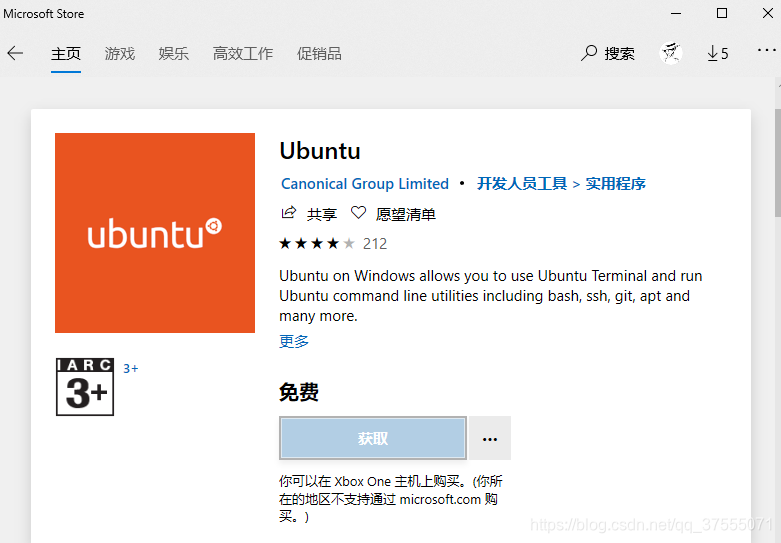Switch to the 游戏 tab

click(x=120, y=53)
